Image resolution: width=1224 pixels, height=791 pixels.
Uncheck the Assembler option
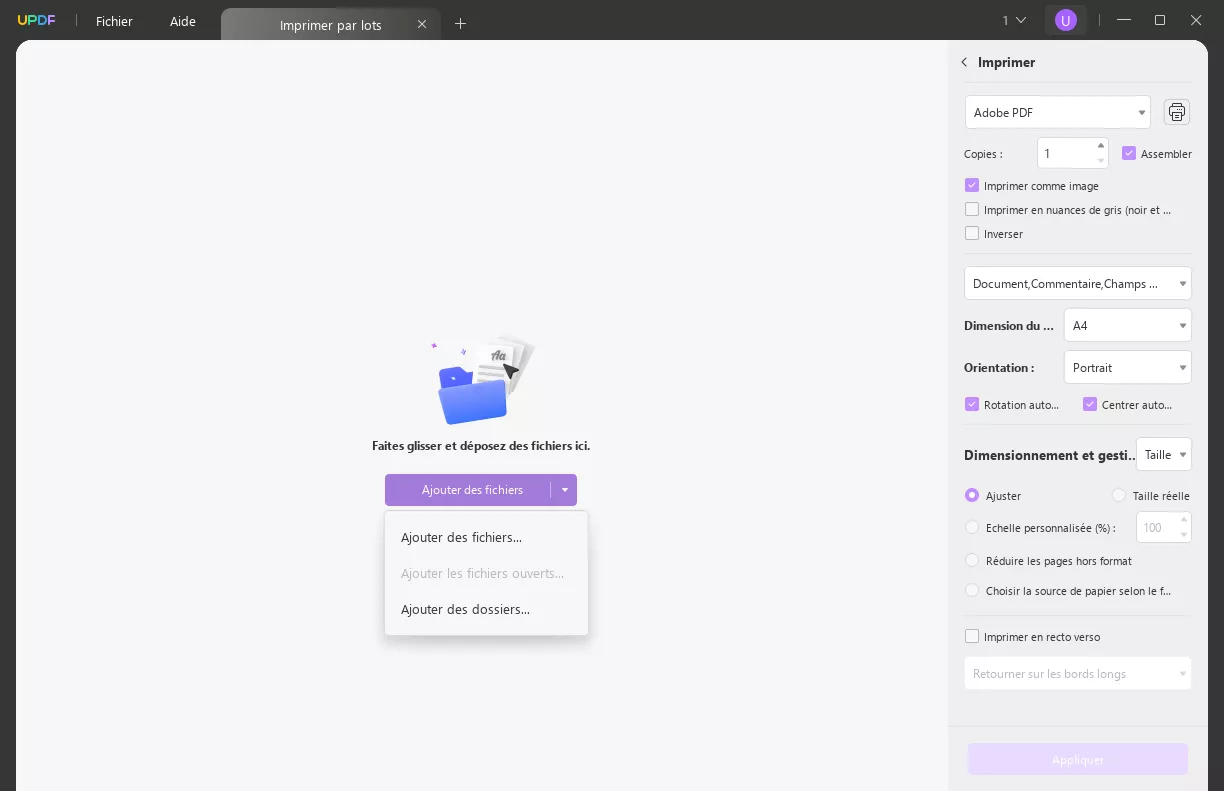[1129, 153]
